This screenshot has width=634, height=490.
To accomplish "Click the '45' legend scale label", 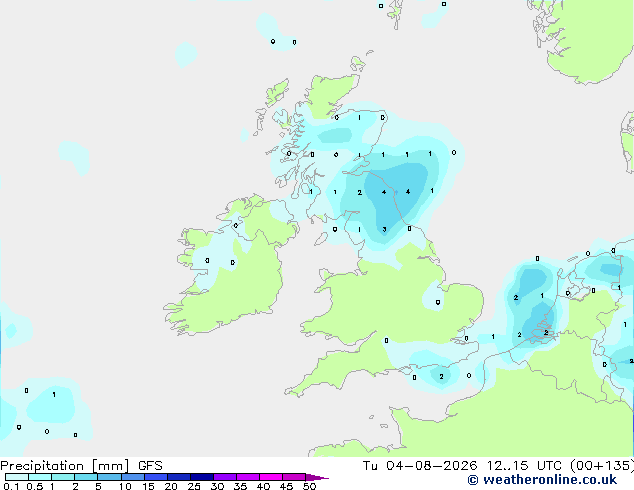I will (286, 486).
